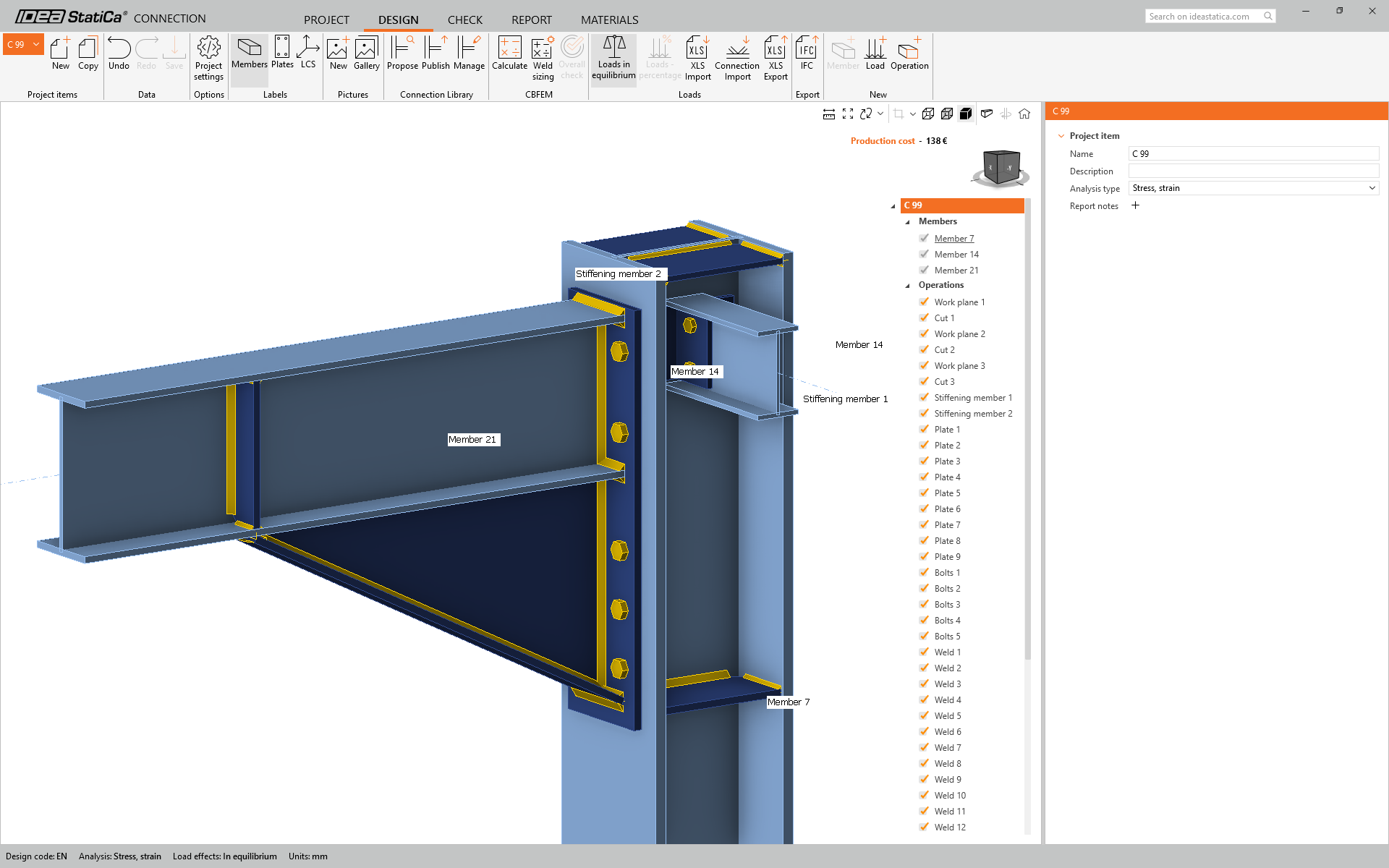Toggle checkbox of Cut 1

pyautogui.click(x=924, y=318)
